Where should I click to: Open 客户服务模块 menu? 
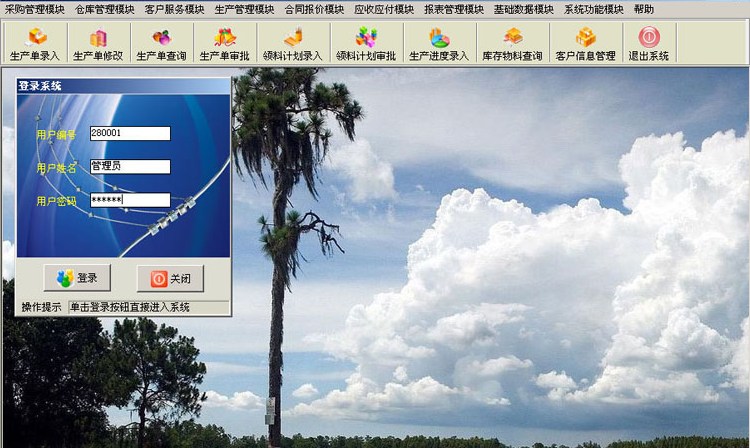174,9
